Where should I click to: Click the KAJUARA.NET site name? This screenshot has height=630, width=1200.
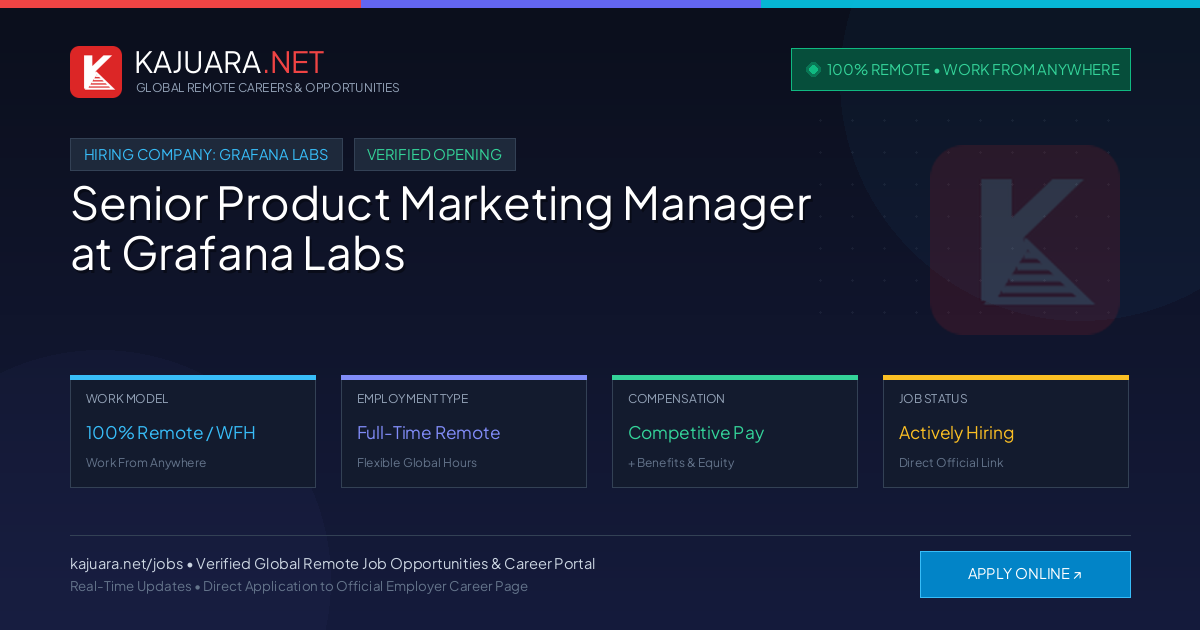pos(229,62)
